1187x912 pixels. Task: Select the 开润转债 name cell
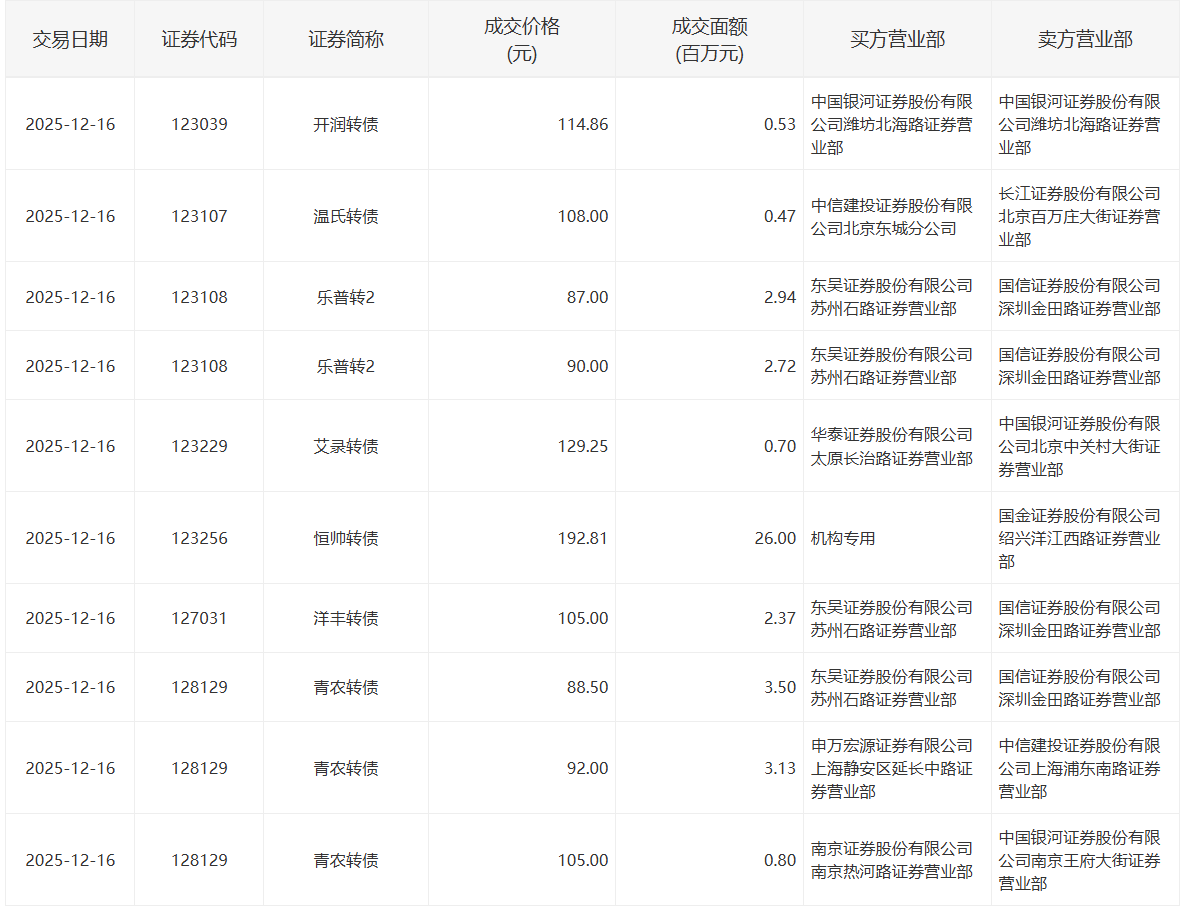(x=346, y=124)
